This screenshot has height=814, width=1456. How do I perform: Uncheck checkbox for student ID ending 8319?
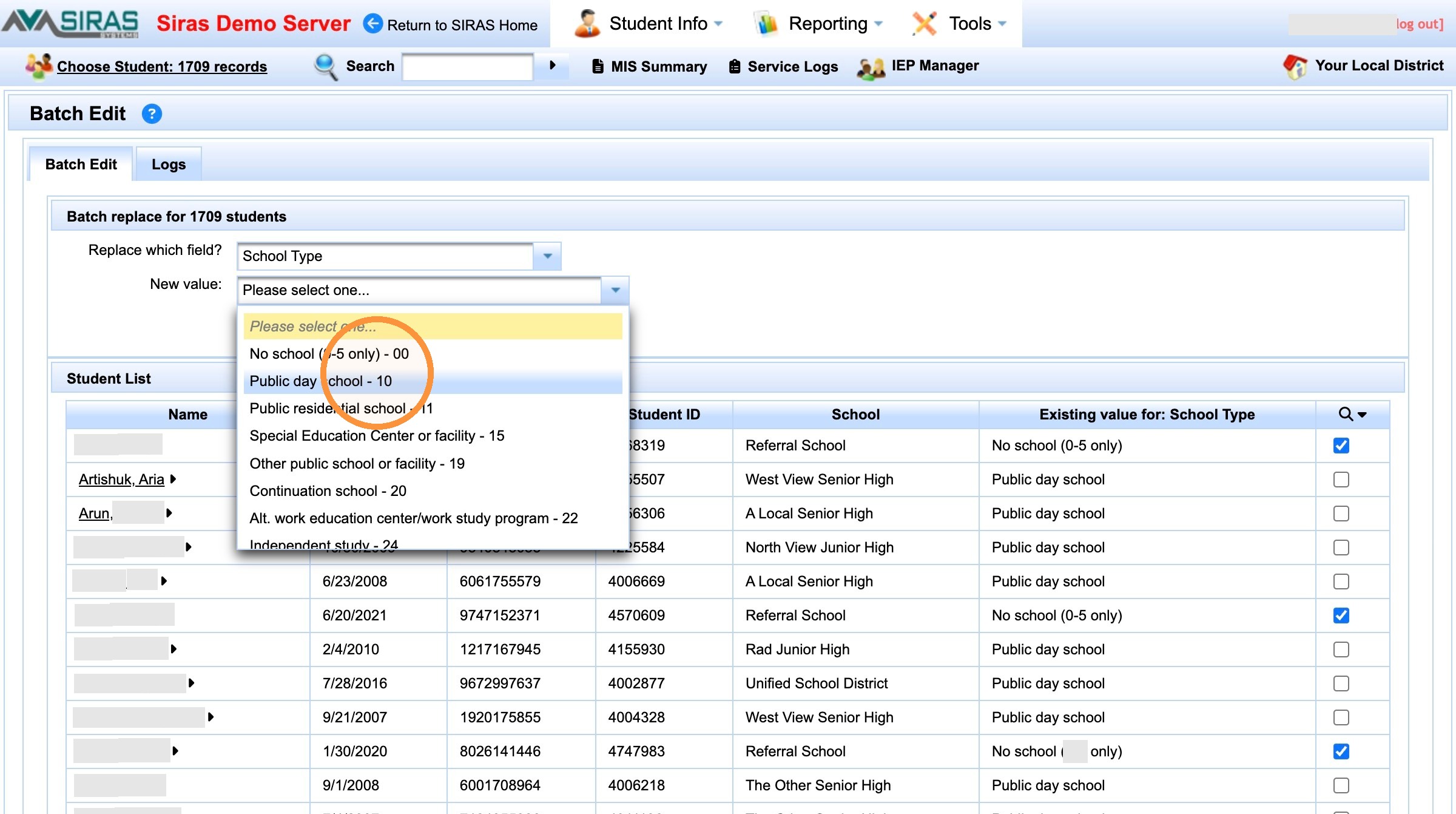[1341, 446]
